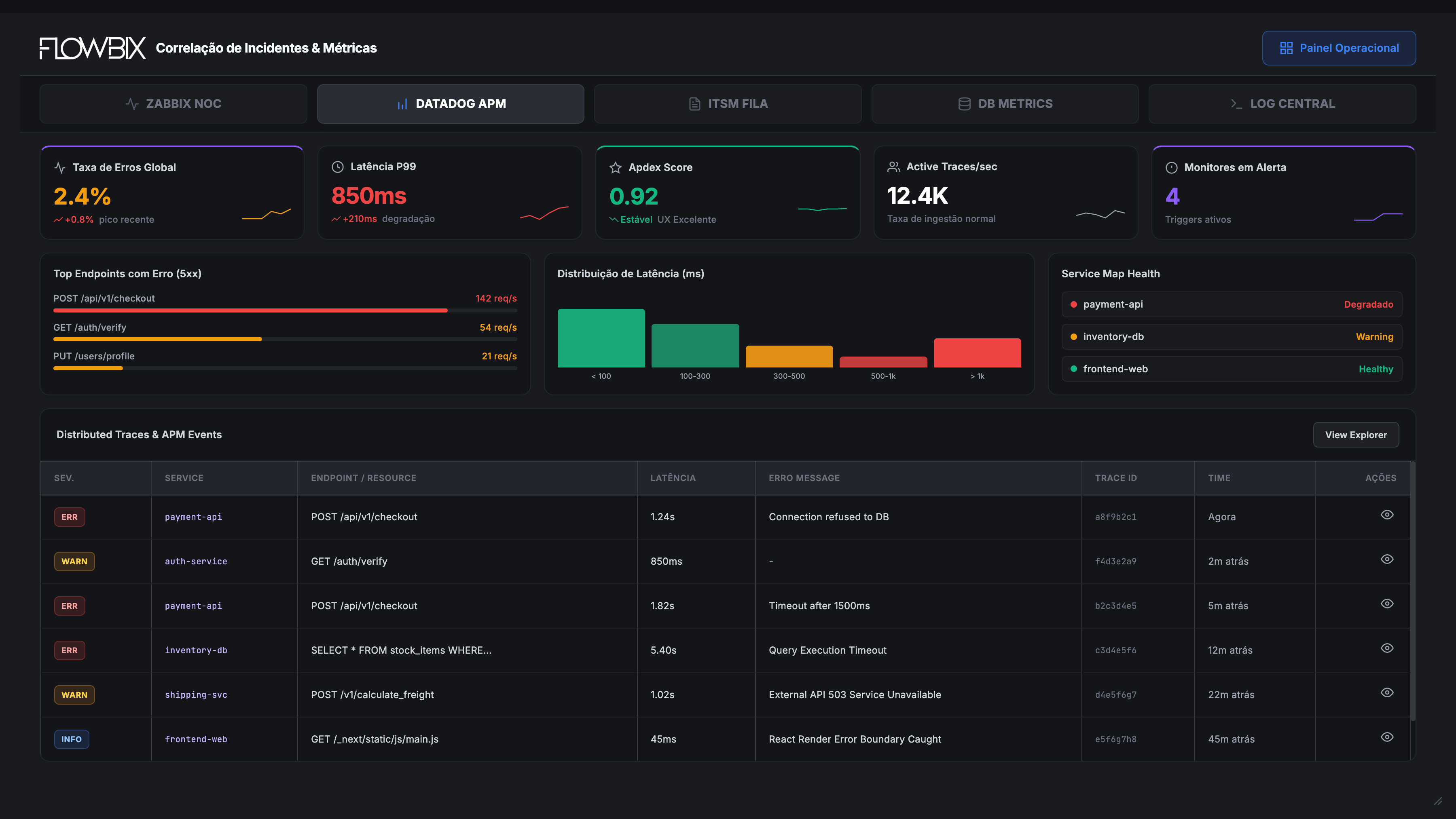Click 'SELECT * FROM stock_items WHERE...' cell
The height and width of the screenshot is (819, 1456).
click(x=401, y=650)
